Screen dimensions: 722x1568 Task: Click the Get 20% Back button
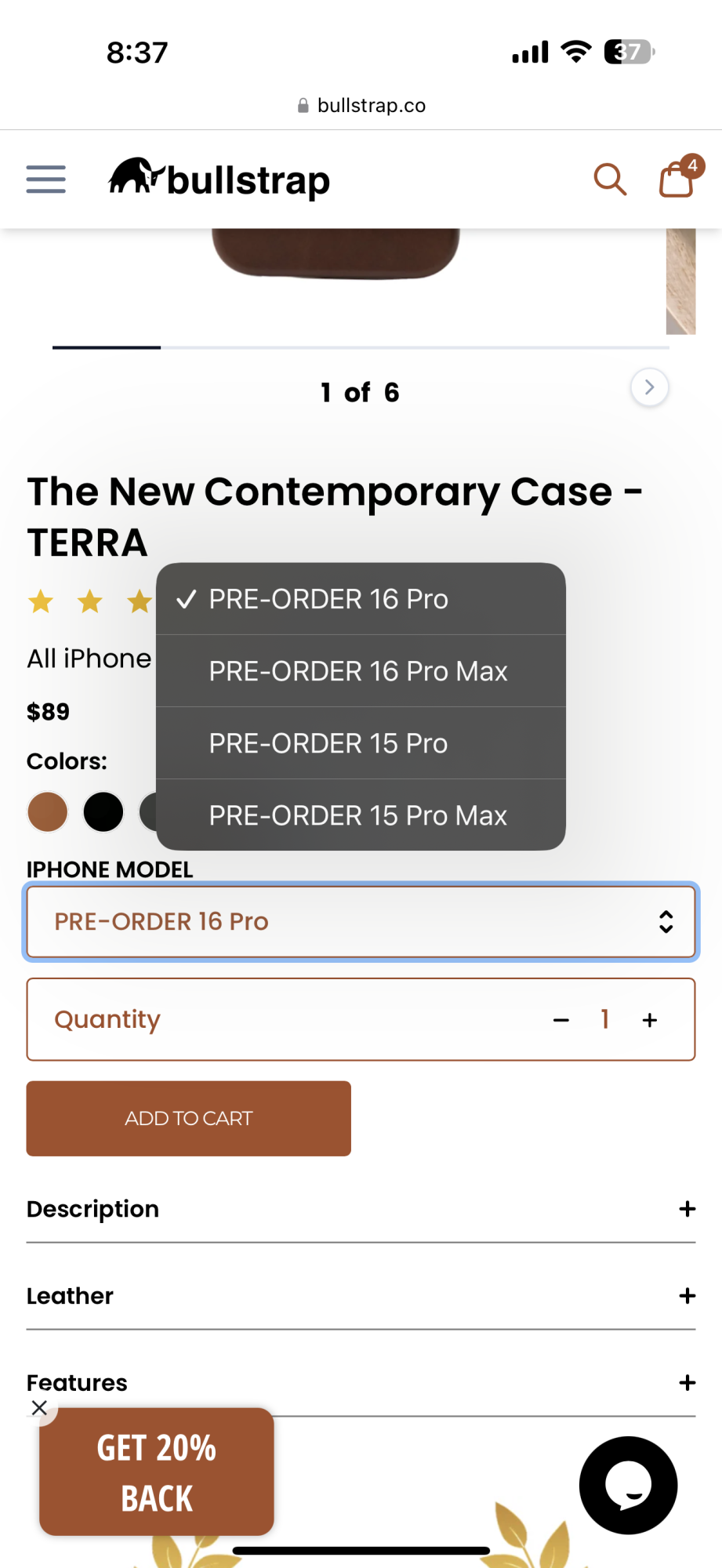tap(157, 1472)
